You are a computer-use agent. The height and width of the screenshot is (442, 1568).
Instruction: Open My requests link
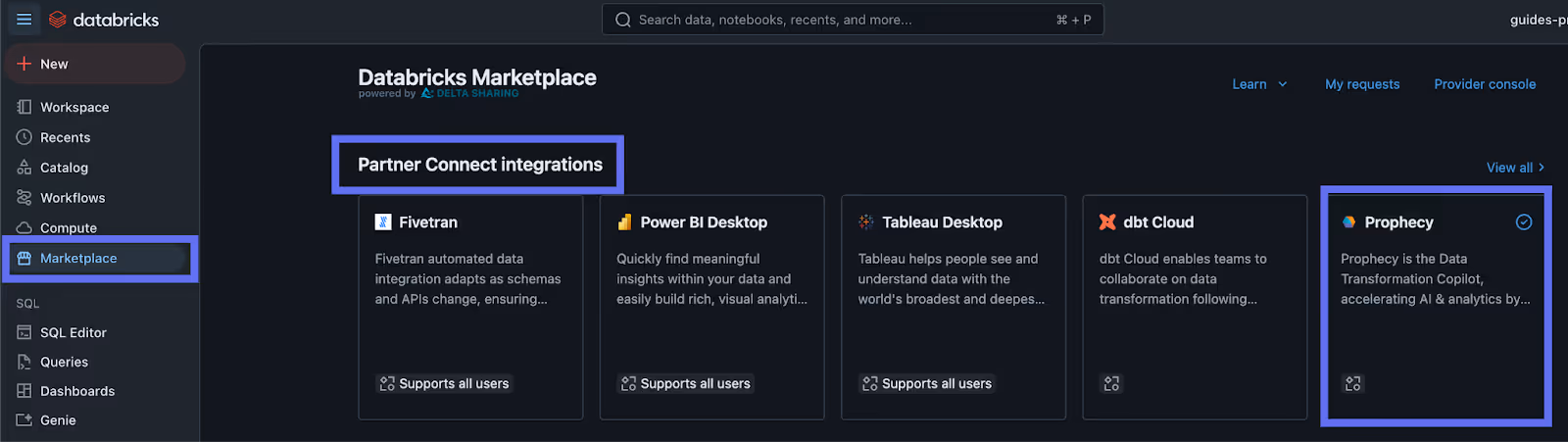point(1362,84)
